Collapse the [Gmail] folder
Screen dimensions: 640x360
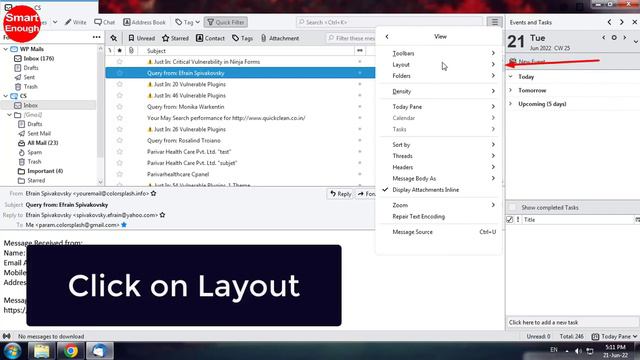point(10,115)
